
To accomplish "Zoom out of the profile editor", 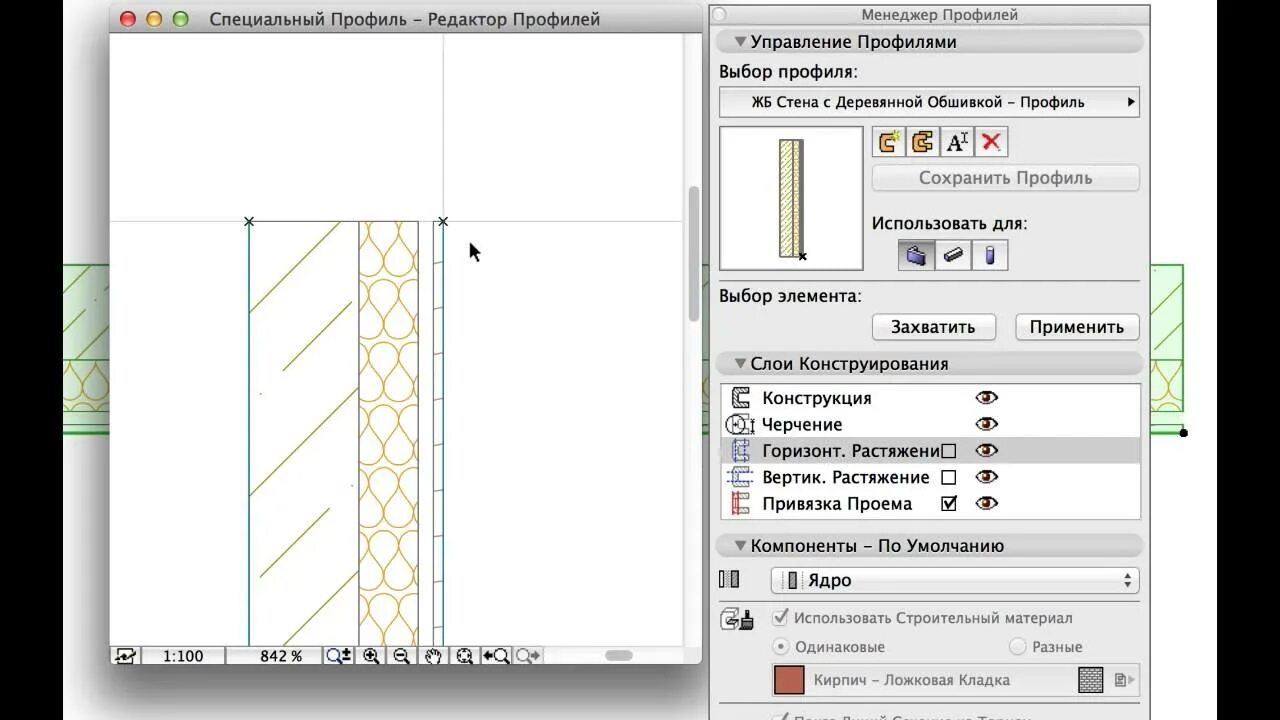I will (402, 656).
